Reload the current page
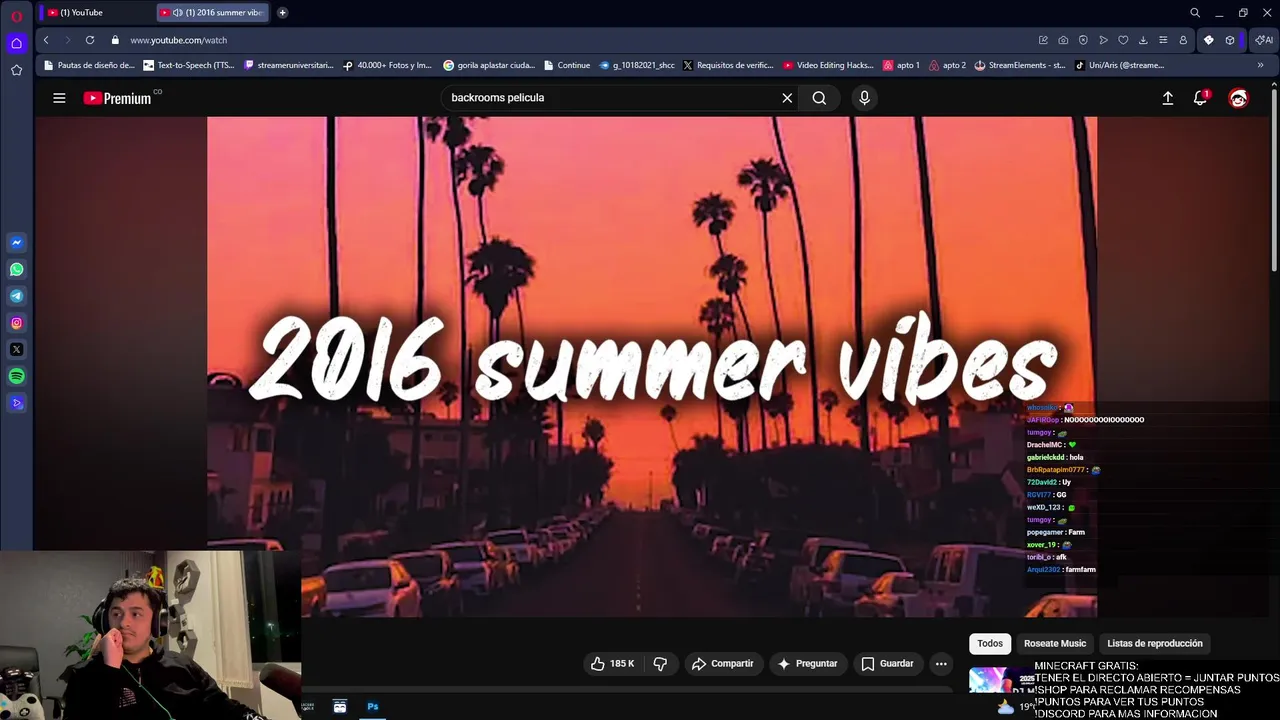Image resolution: width=1280 pixels, height=720 pixels. (x=90, y=40)
